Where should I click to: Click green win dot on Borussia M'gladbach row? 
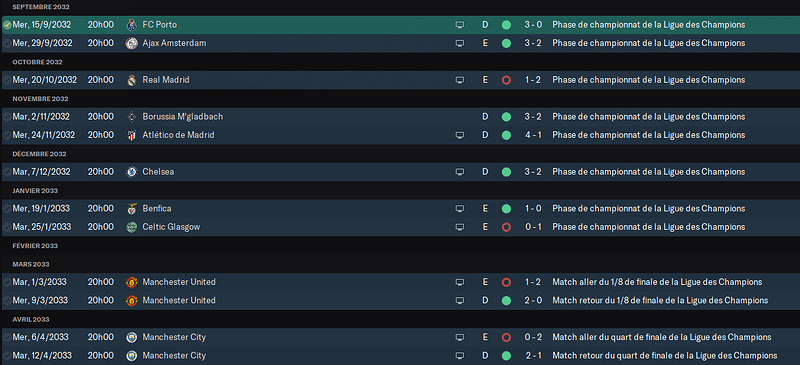506,117
